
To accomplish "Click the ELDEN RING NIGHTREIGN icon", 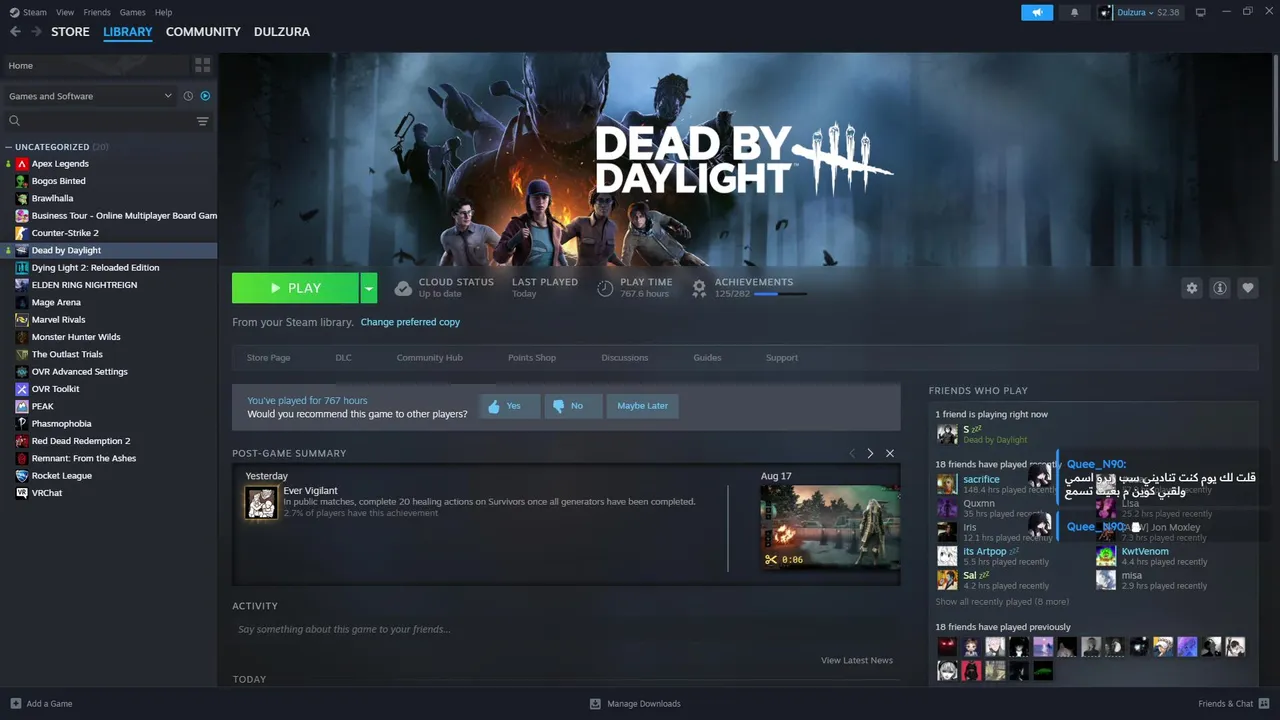I will [x=22, y=285].
